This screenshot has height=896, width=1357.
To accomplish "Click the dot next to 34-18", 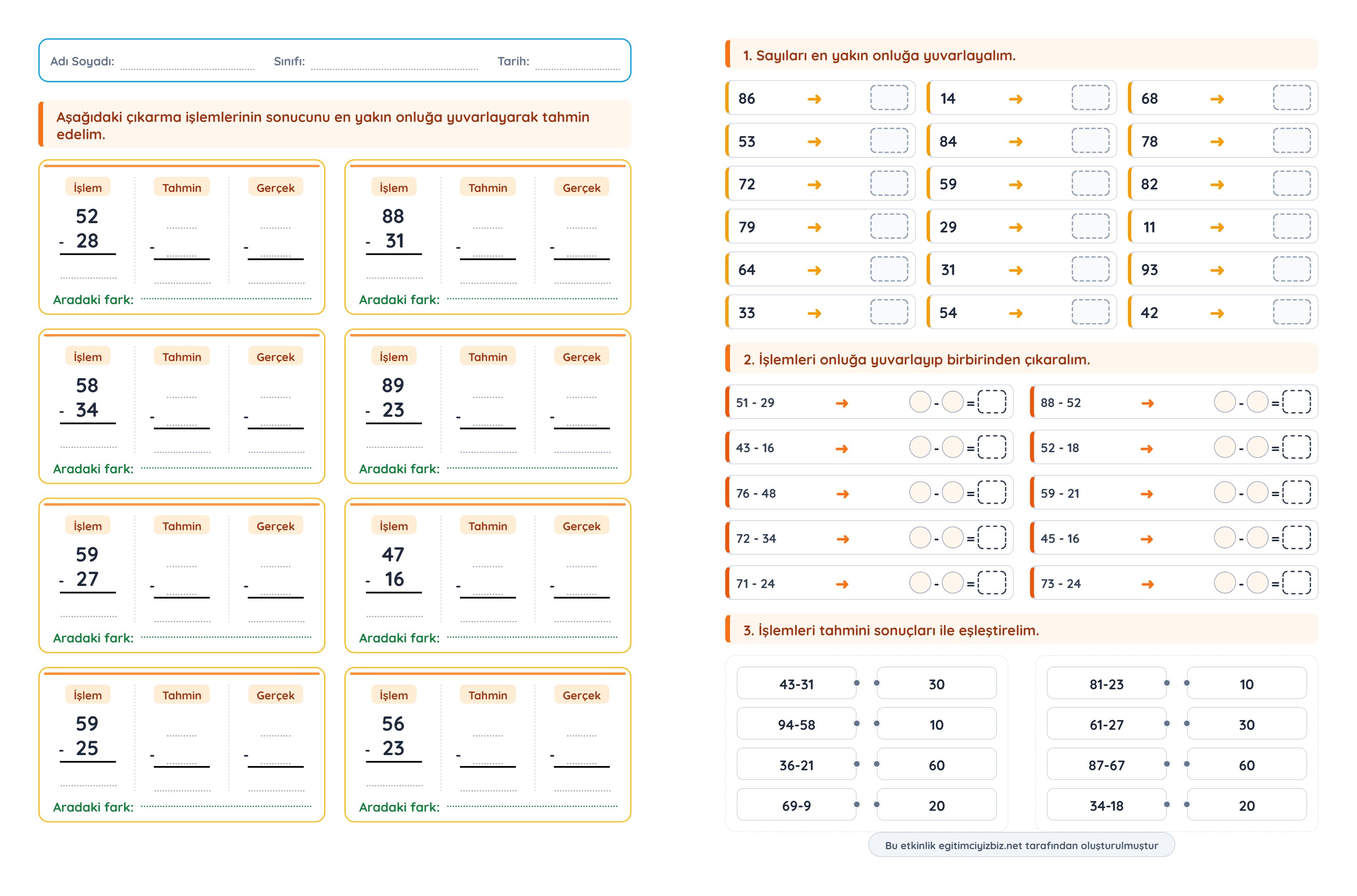I will pos(1167,804).
